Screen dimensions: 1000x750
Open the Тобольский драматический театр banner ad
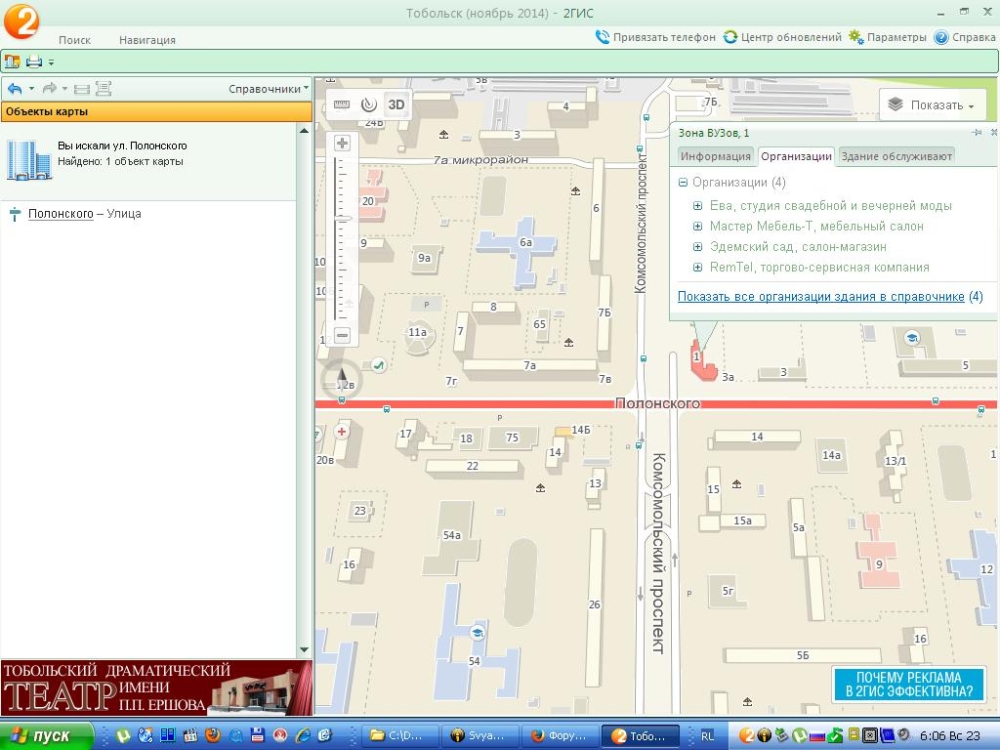pos(156,688)
